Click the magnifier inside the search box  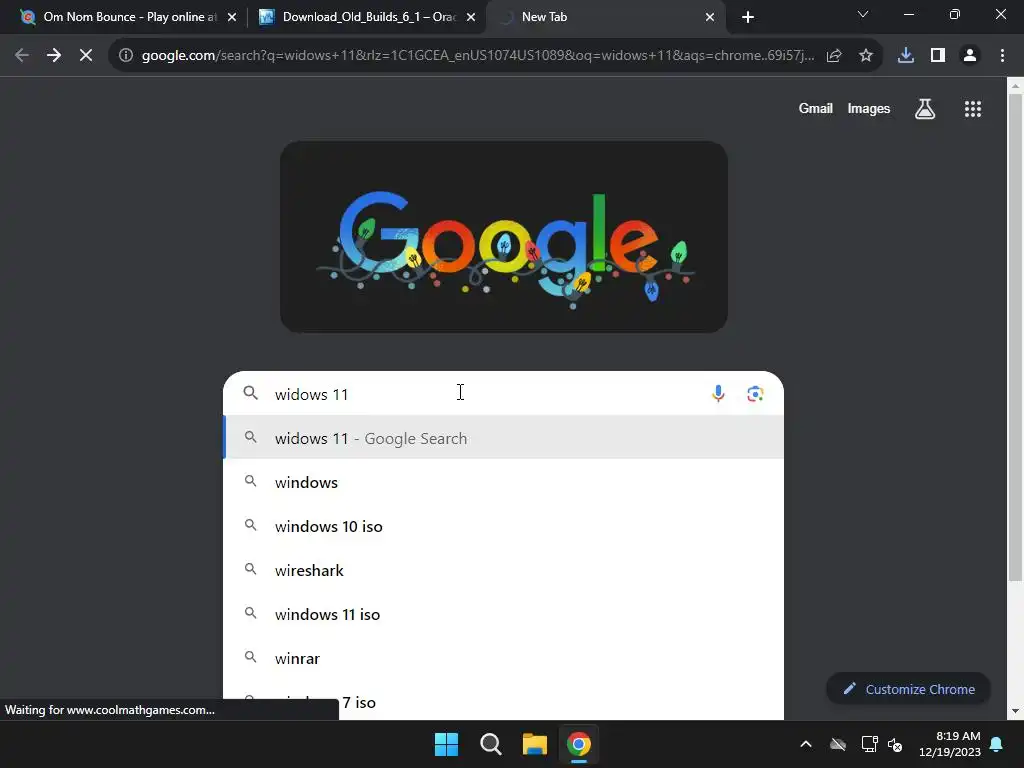[251, 392]
